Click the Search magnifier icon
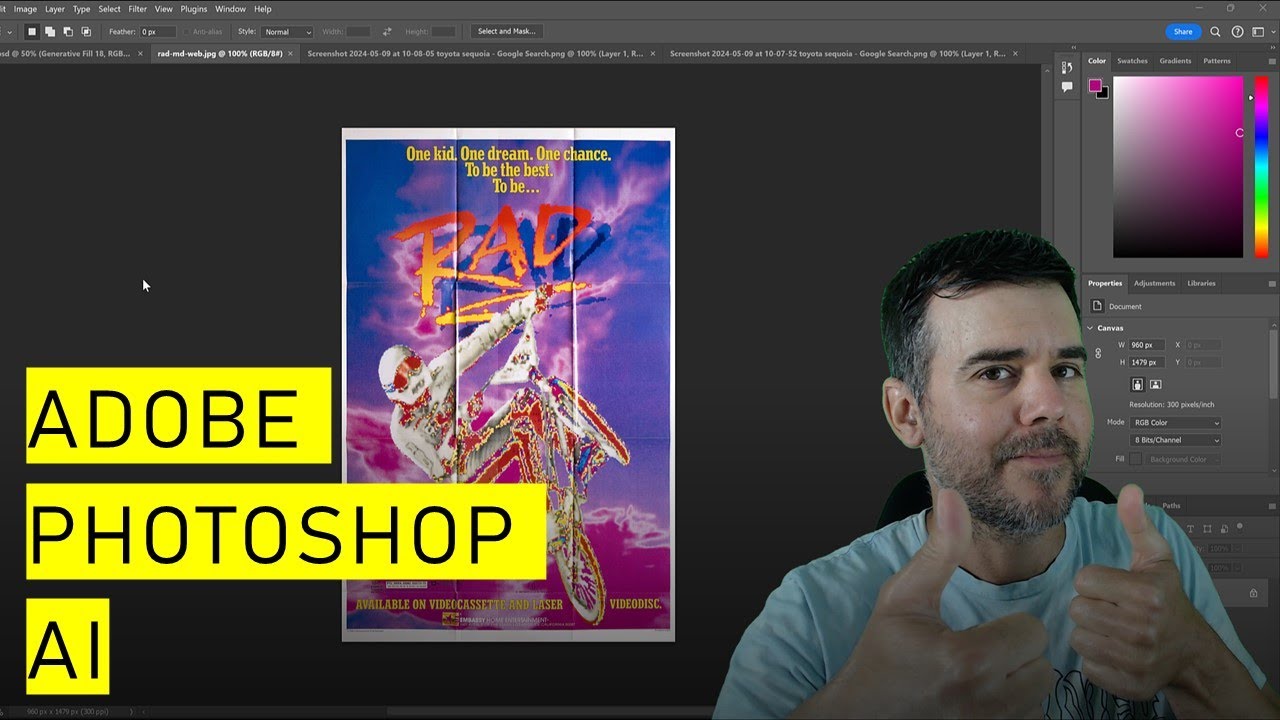Screen dimensions: 1280x720 click(1217, 32)
